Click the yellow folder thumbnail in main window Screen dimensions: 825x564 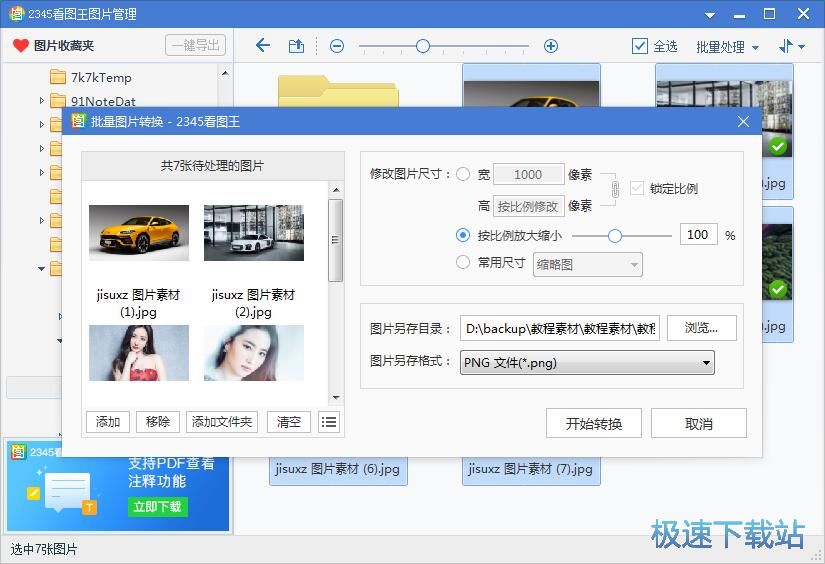pos(338,90)
